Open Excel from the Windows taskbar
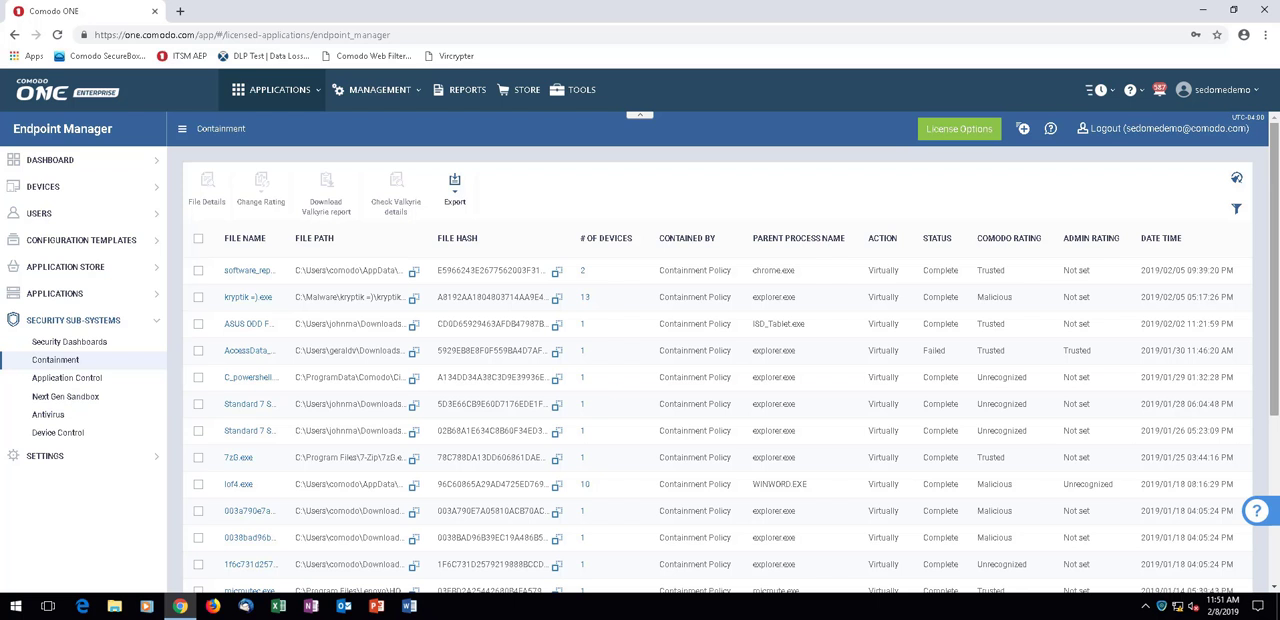Image resolution: width=1280 pixels, height=620 pixels. (278, 606)
